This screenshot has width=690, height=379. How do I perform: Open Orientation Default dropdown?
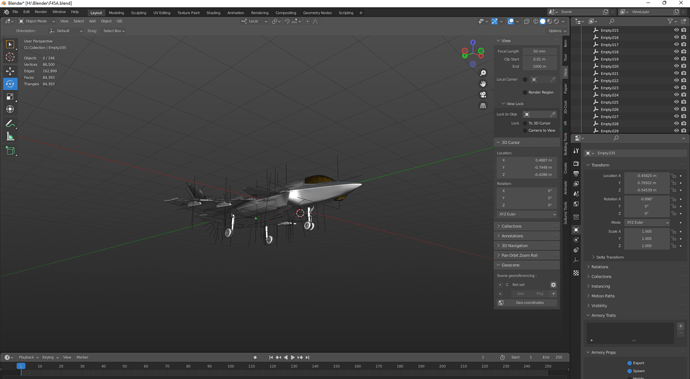pyautogui.click(x=66, y=31)
